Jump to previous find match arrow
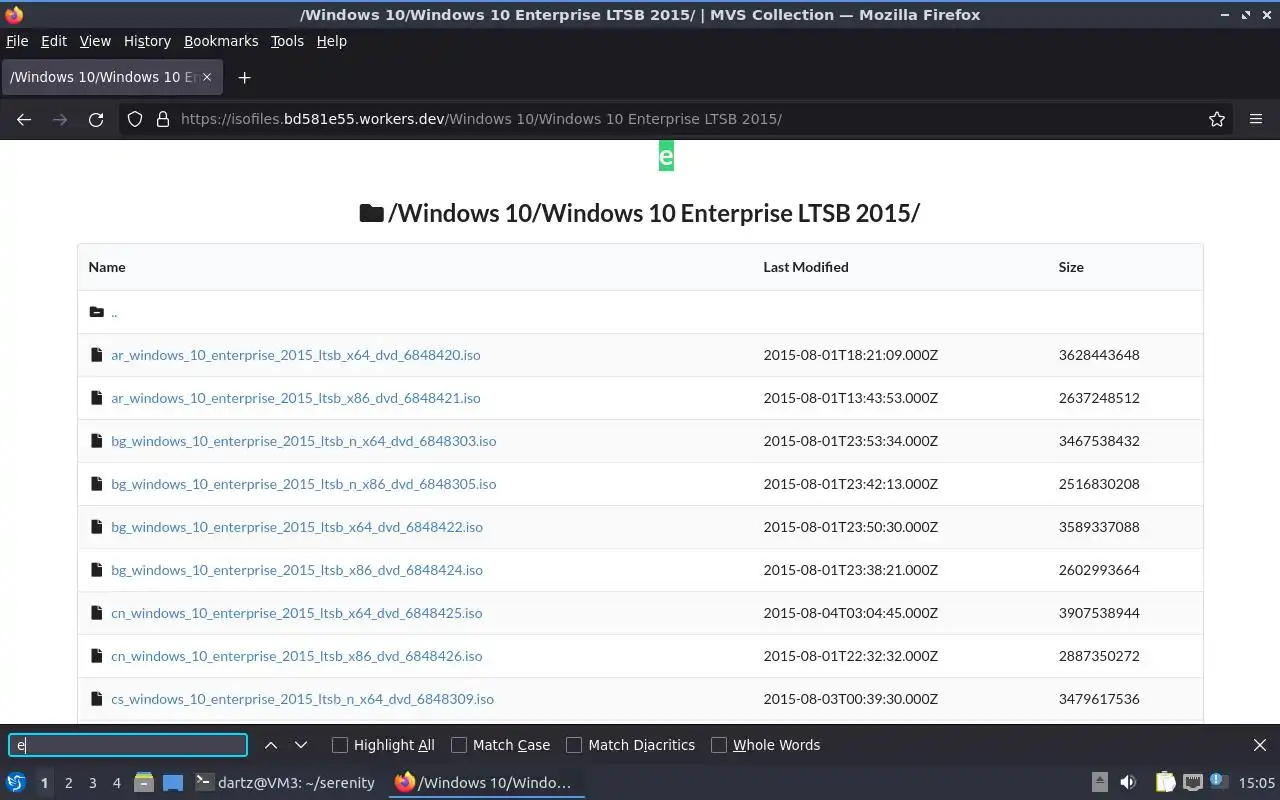Screen dimensions: 1280x800 [x=271, y=745]
